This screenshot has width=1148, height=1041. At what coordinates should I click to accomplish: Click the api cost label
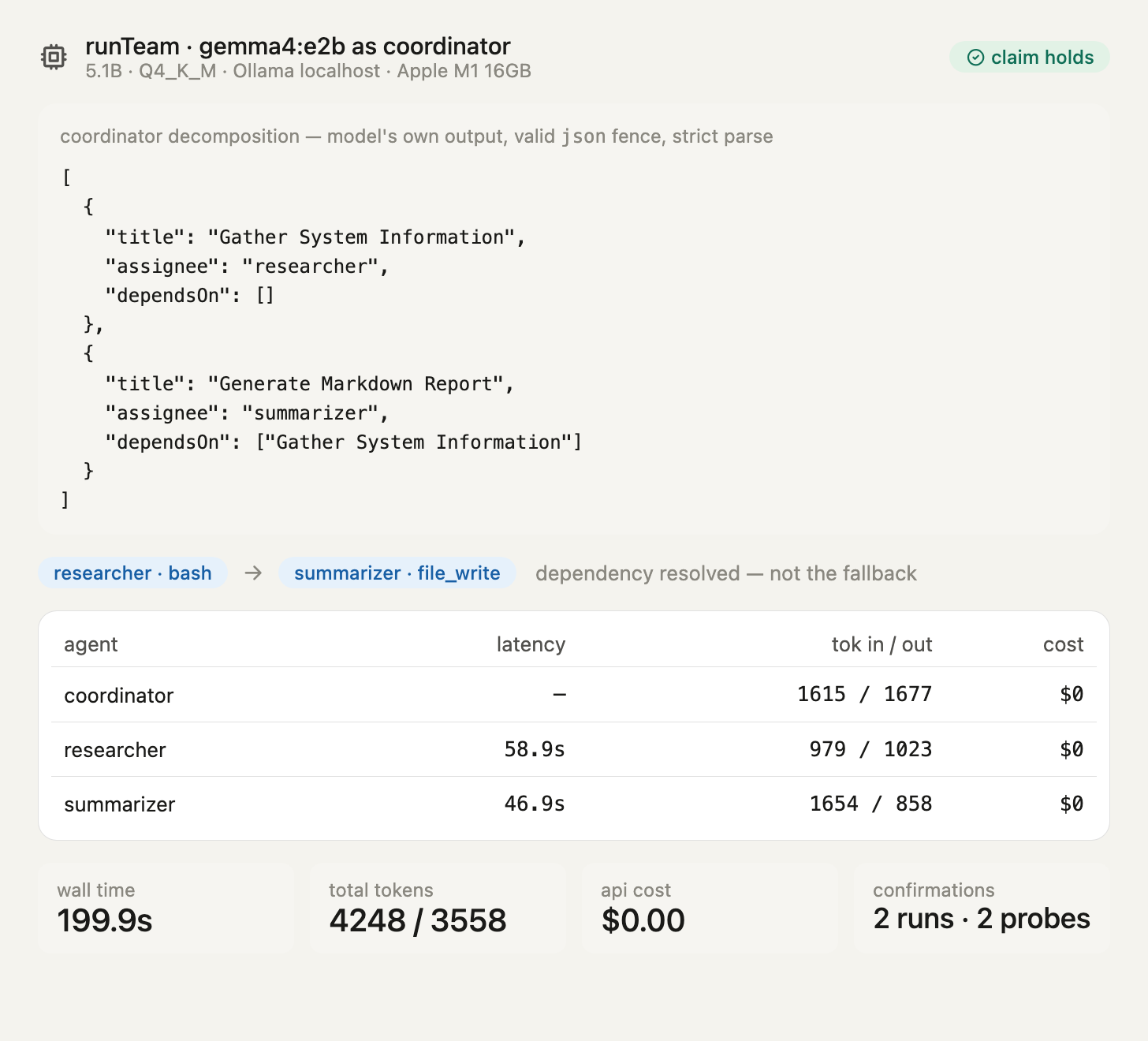coord(635,890)
